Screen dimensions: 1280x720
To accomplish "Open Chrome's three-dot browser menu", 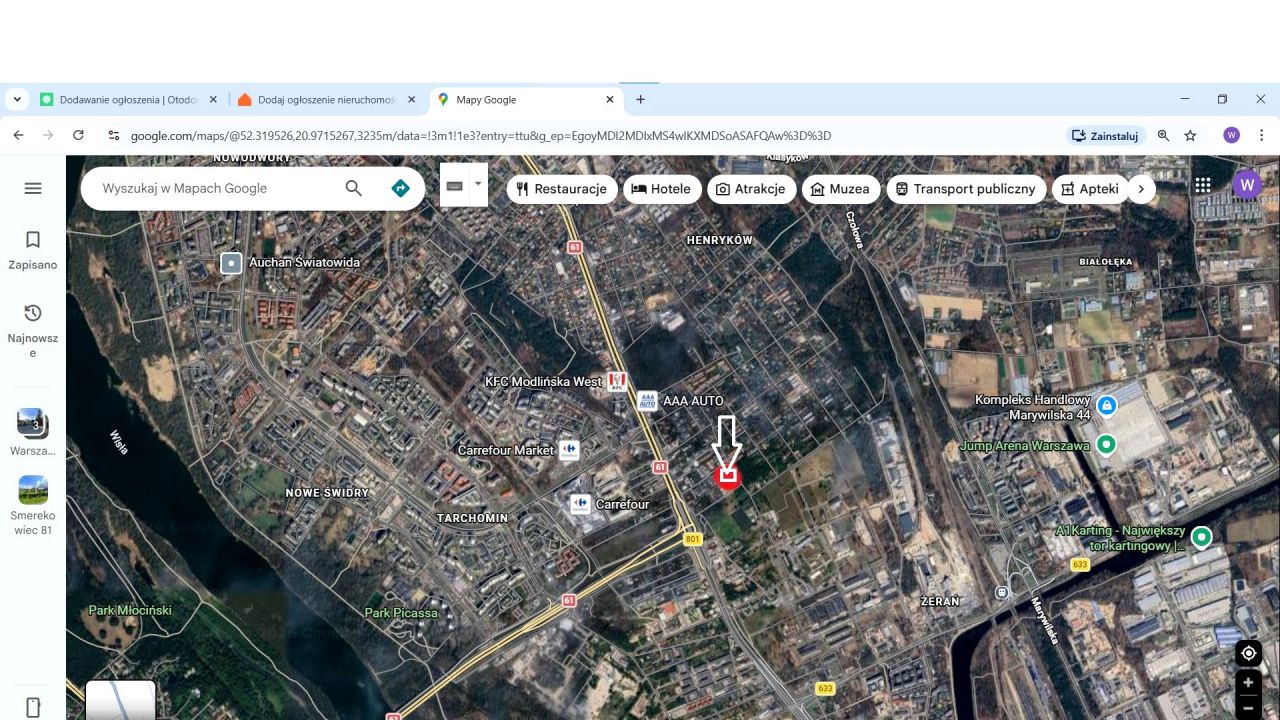I will [1262, 135].
